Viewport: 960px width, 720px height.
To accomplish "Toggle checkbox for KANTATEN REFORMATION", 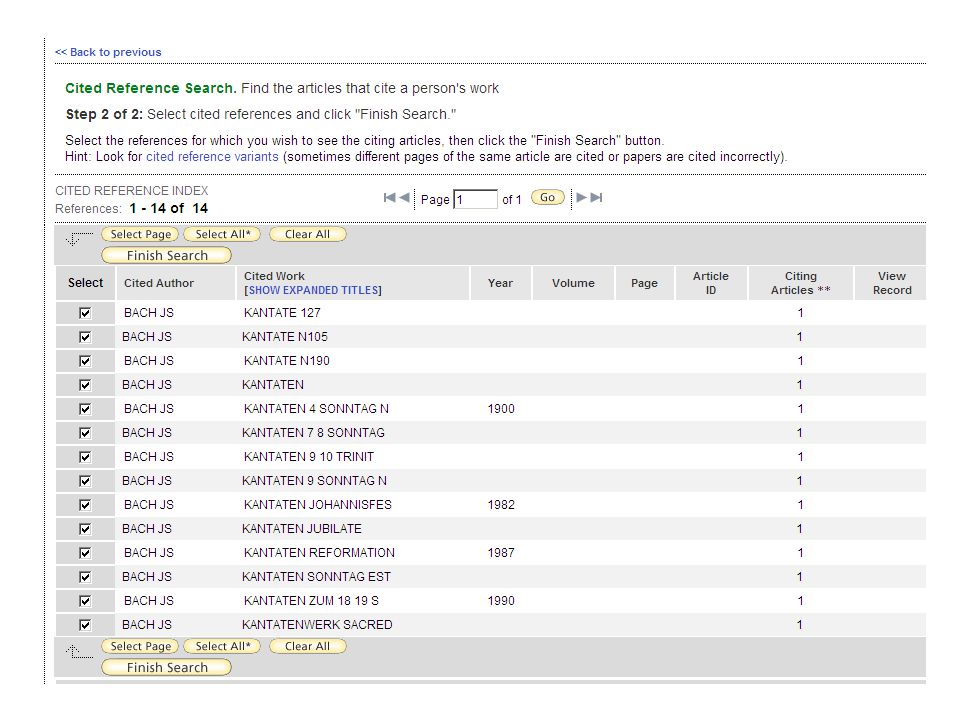I will tap(84, 553).
